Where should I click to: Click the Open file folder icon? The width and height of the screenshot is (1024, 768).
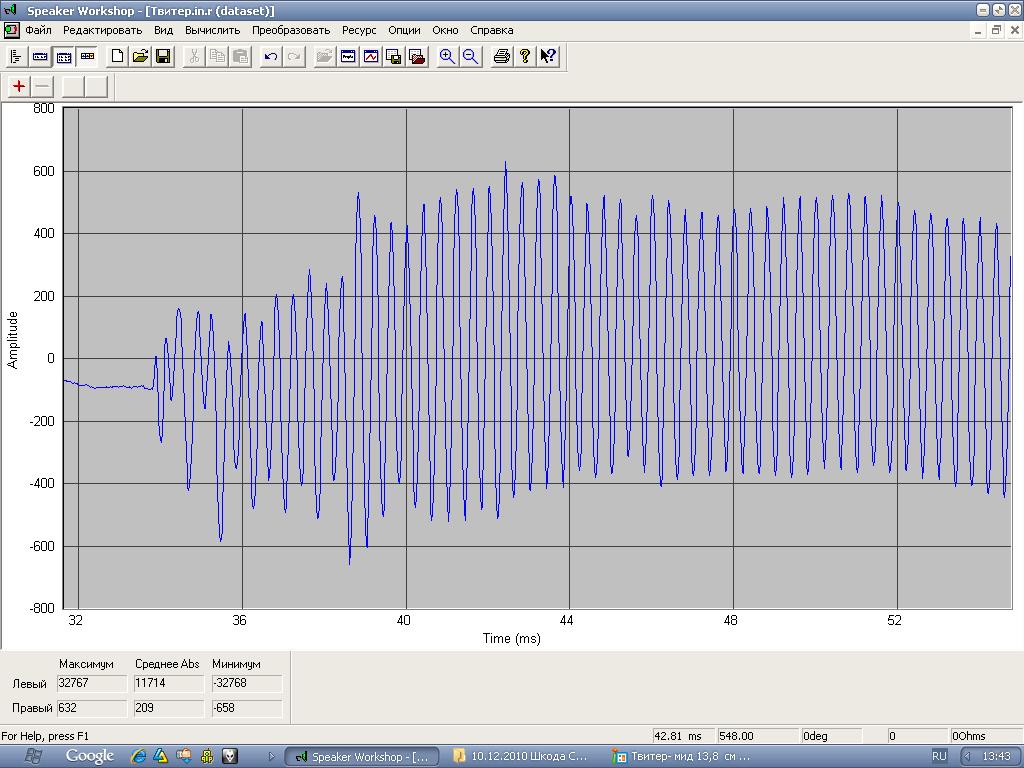pos(140,57)
